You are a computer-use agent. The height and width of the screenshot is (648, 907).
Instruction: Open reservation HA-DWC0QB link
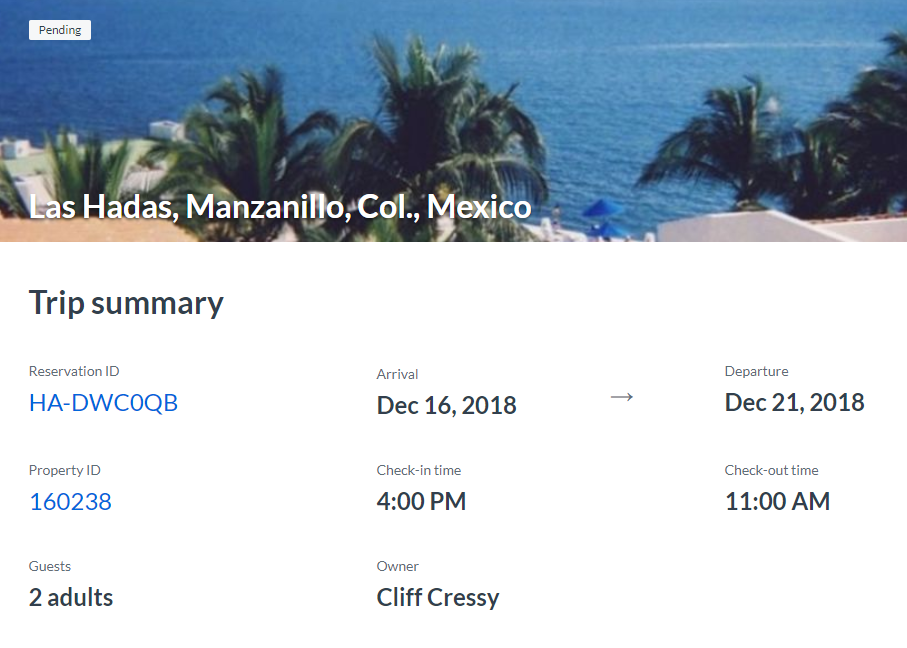[104, 403]
